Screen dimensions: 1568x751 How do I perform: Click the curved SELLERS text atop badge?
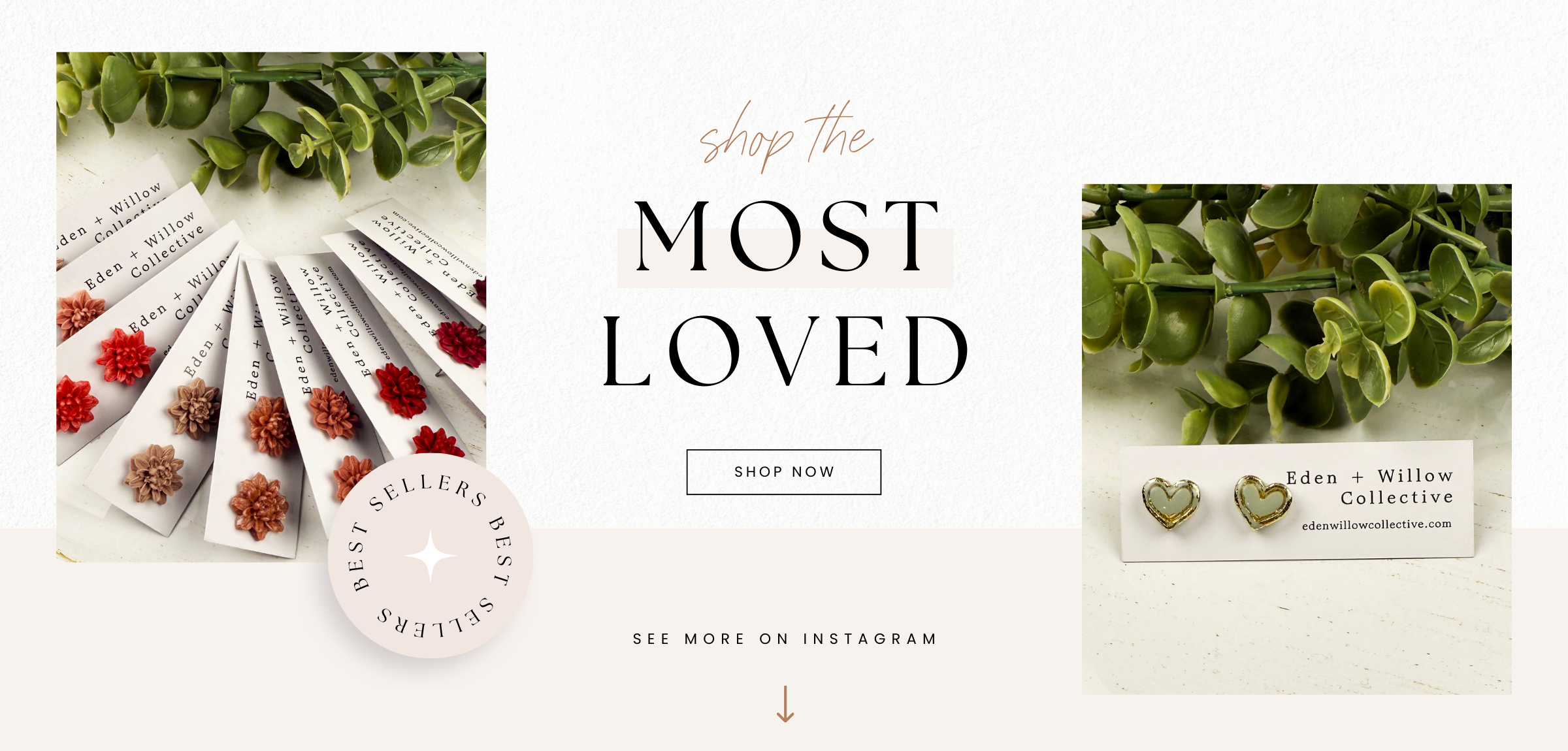[428, 492]
